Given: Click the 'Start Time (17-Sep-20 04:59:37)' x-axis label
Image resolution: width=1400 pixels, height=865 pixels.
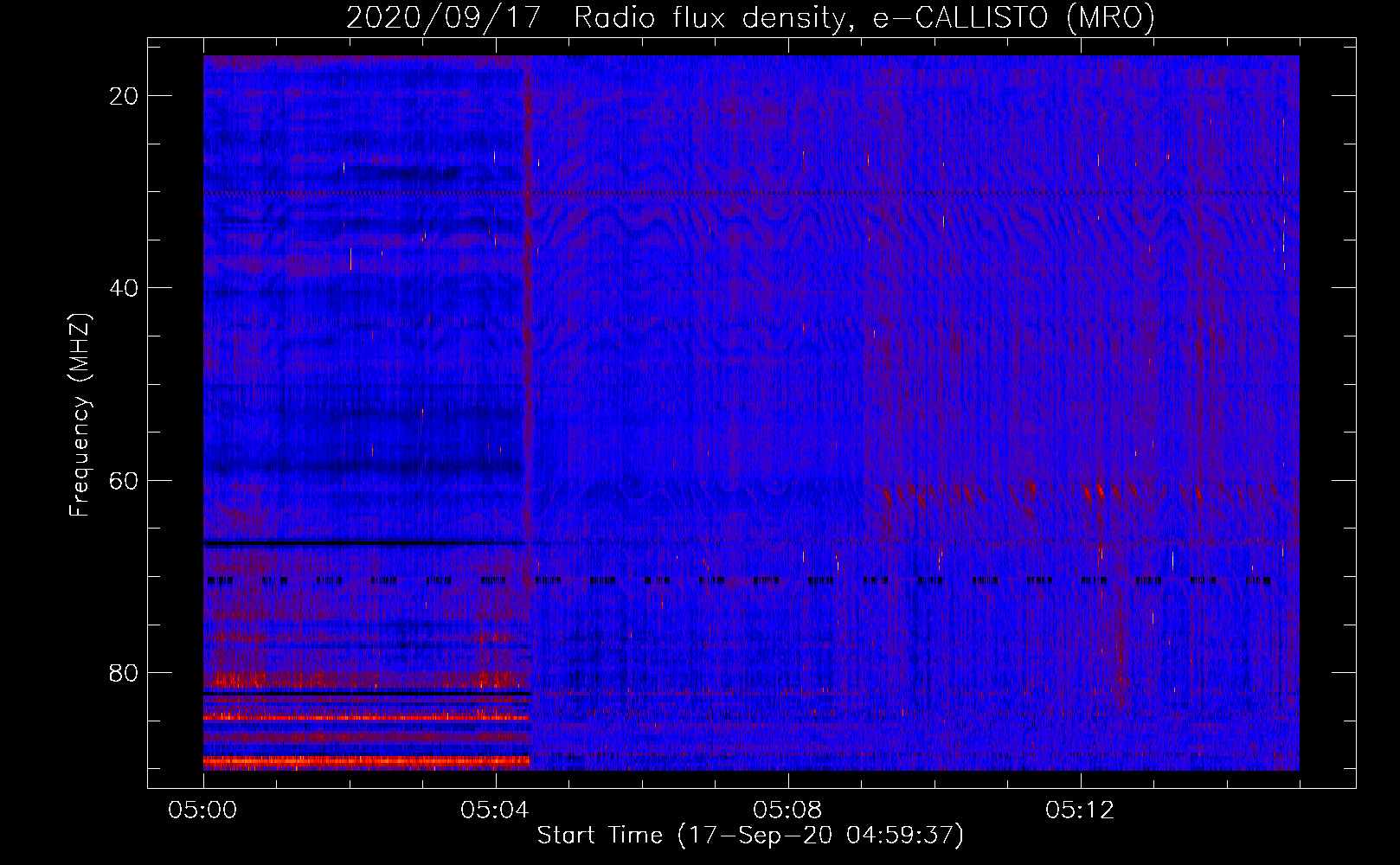Looking at the screenshot, I should (x=750, y=836).
